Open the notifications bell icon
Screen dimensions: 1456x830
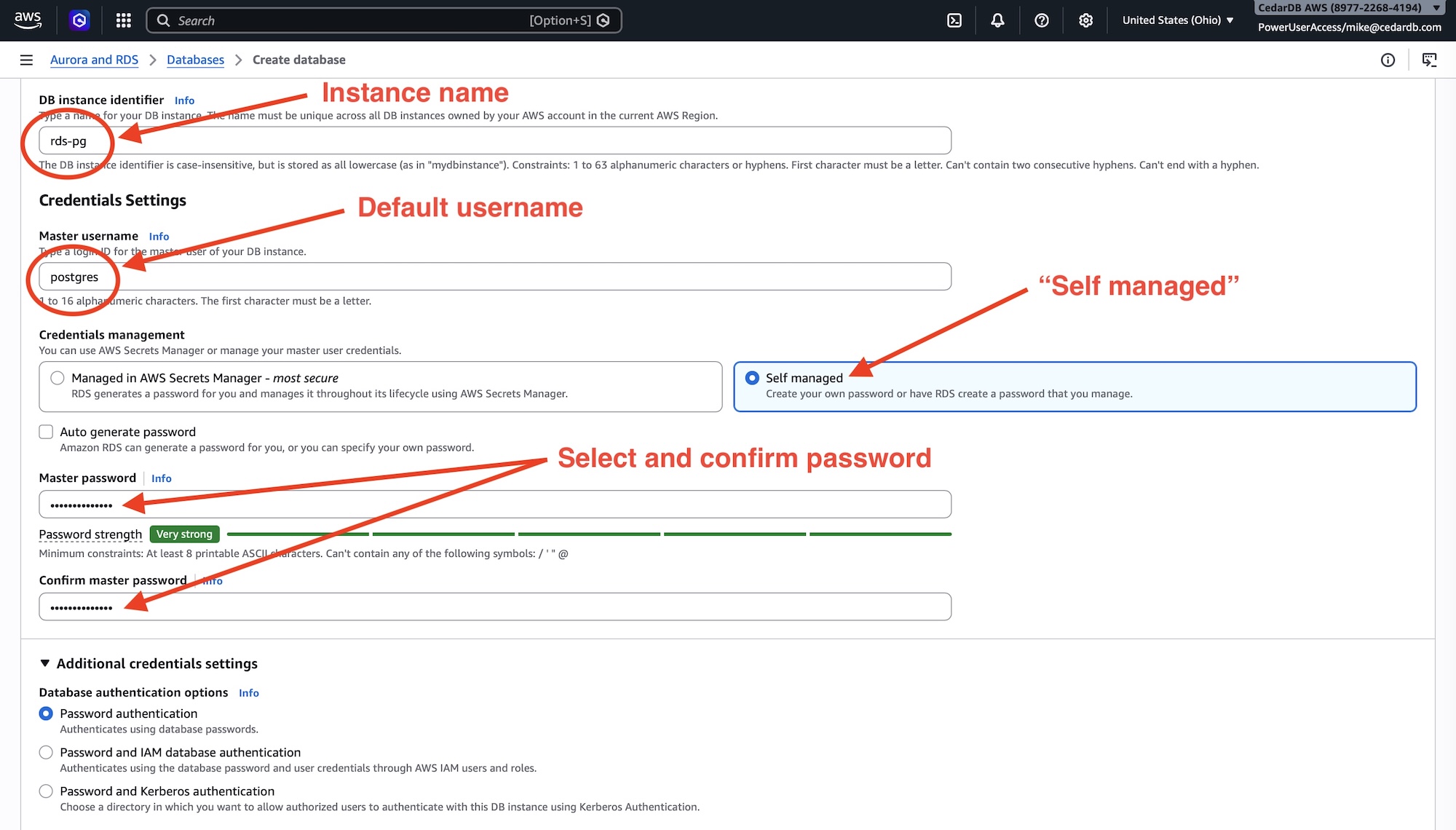coord(997,20)
